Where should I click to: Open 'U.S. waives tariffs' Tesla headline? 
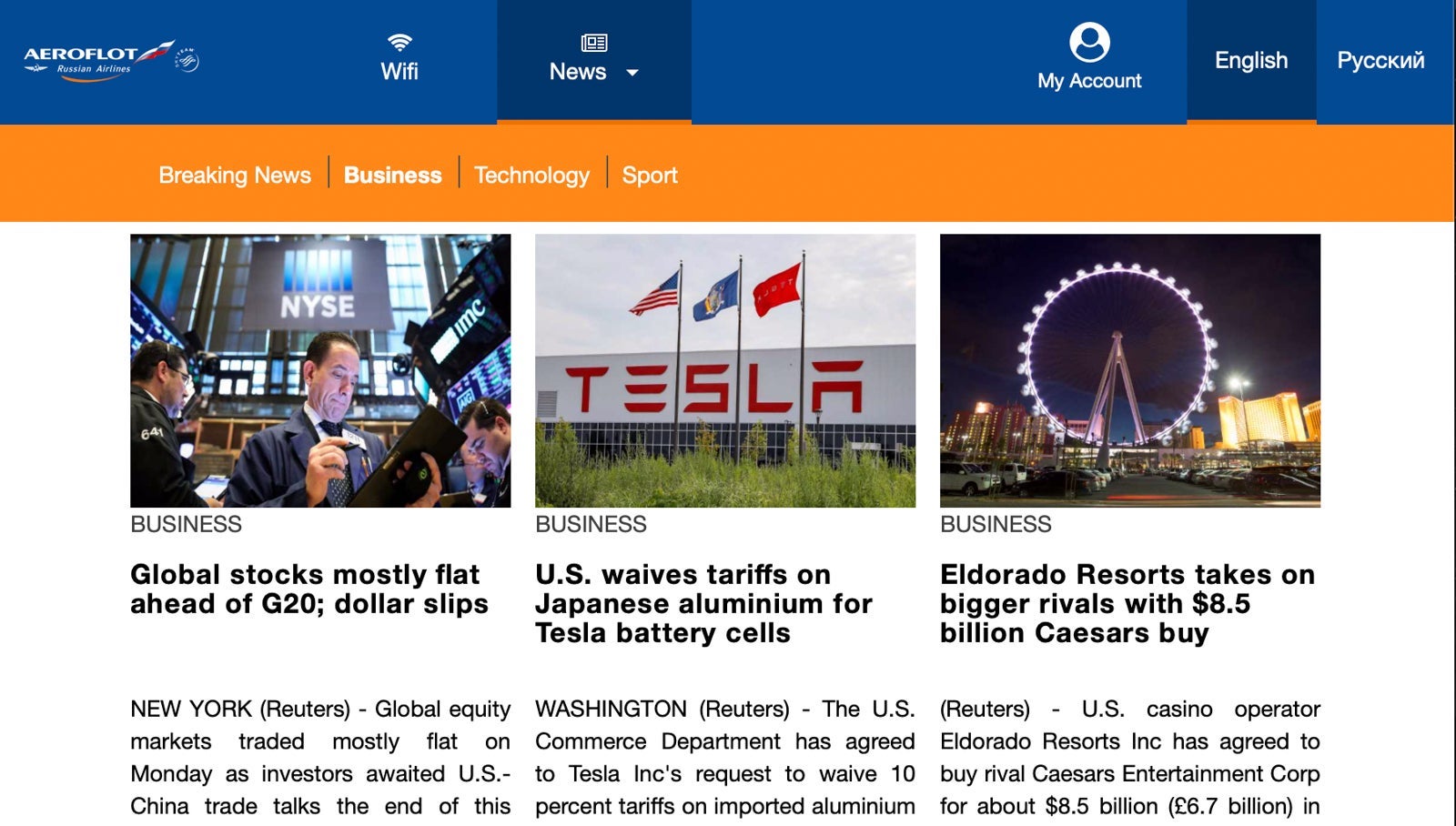(703, 604)
